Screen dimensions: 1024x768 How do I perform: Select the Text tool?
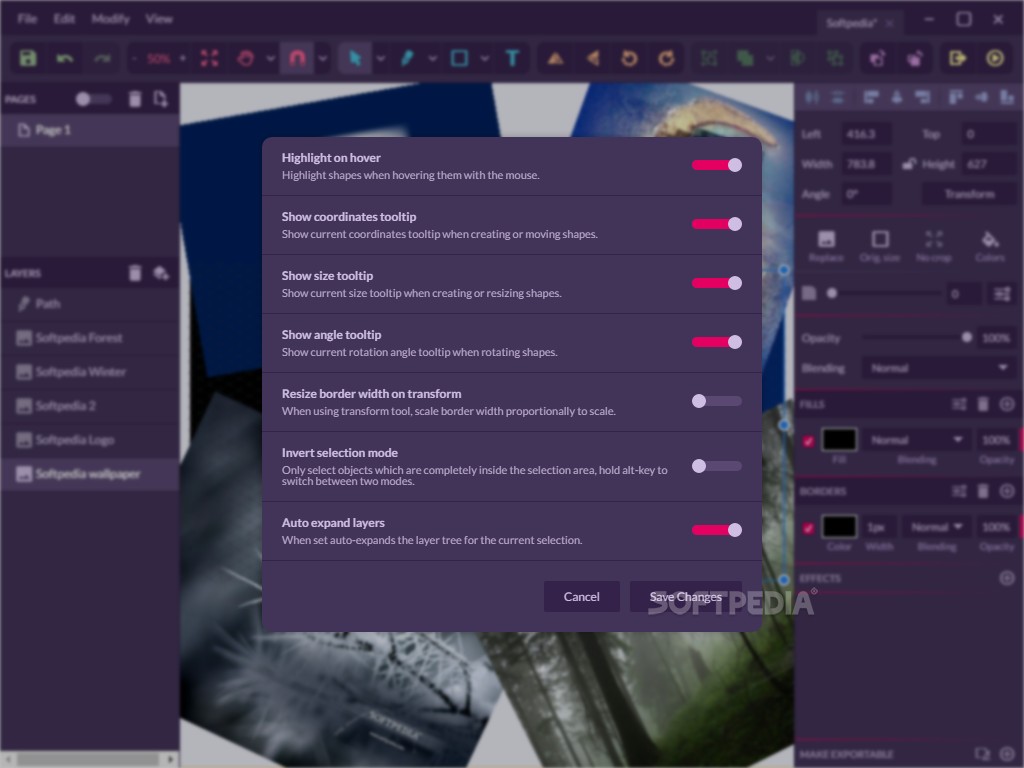tap(512, 58)
